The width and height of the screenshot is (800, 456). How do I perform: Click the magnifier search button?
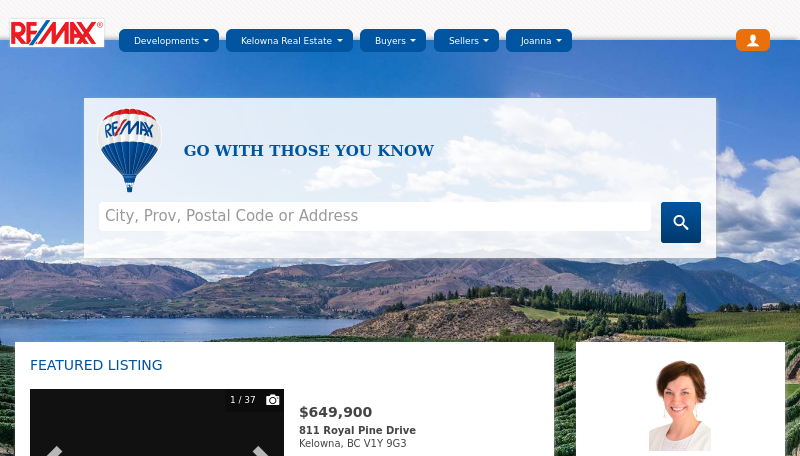pos(681,222)
